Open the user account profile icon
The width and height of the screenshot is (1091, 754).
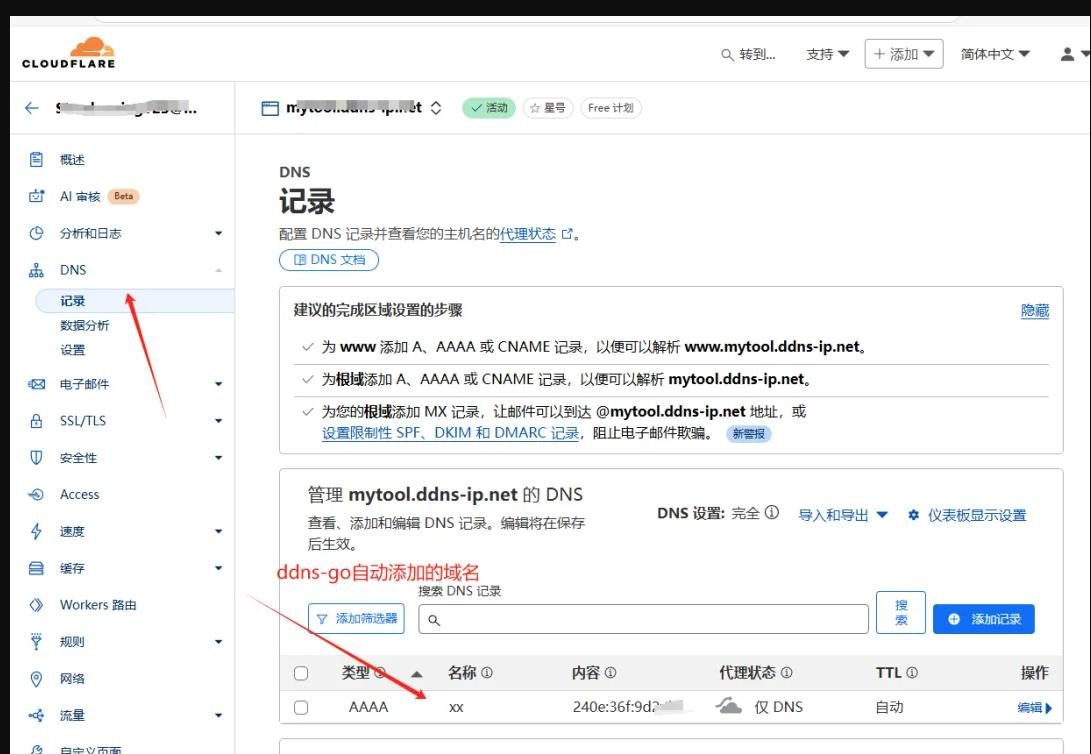1067,54
